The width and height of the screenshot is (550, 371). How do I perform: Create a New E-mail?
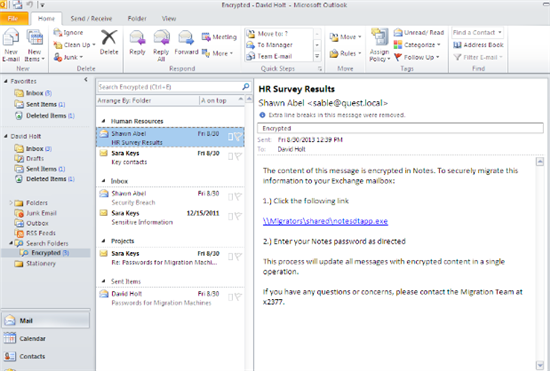click(x=11, y=46)
